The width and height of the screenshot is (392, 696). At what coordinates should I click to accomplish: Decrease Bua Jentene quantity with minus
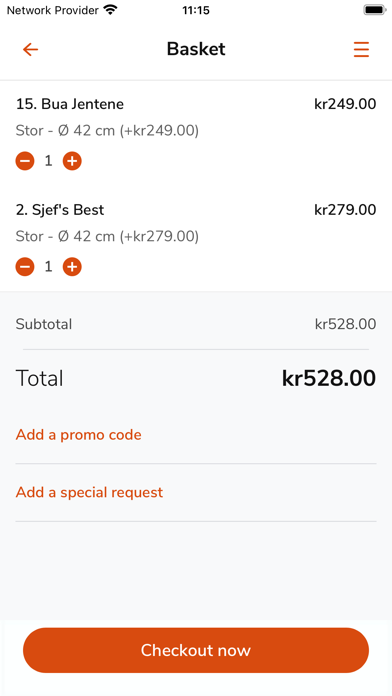point(25,161)
